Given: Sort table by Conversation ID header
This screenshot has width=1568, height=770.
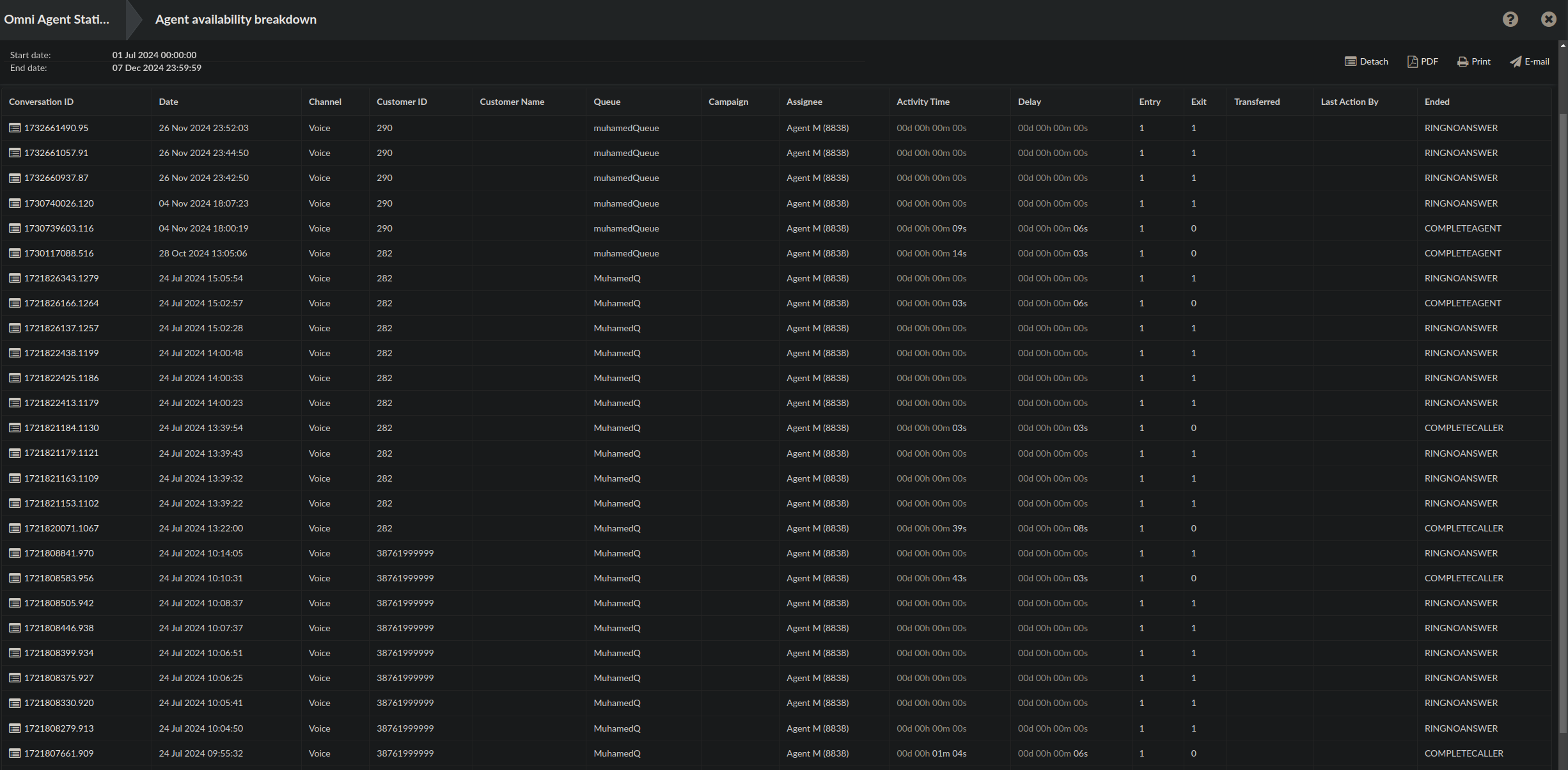Looking at the screenshot, I should pyautogui.click(x=41, y=102).
